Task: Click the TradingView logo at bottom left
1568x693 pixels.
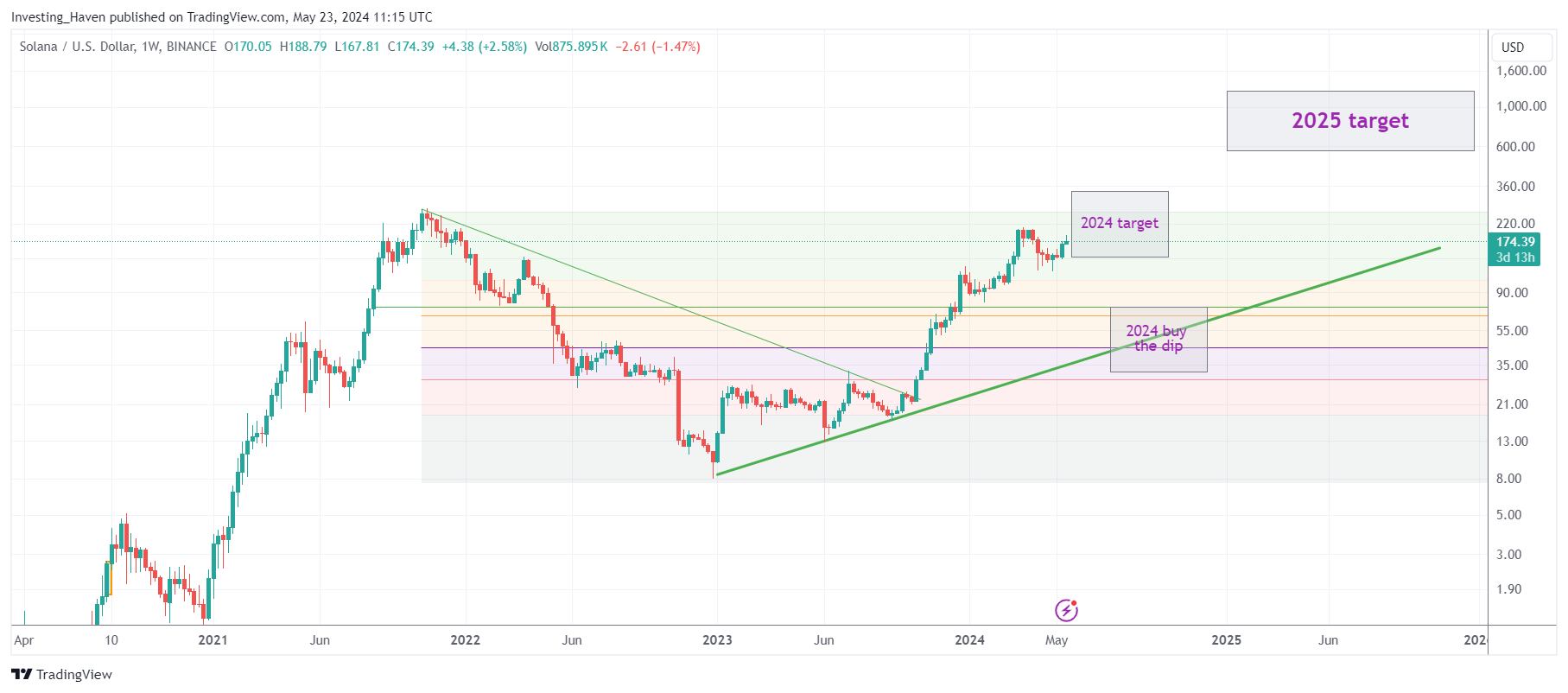Action: click(61, 675)
